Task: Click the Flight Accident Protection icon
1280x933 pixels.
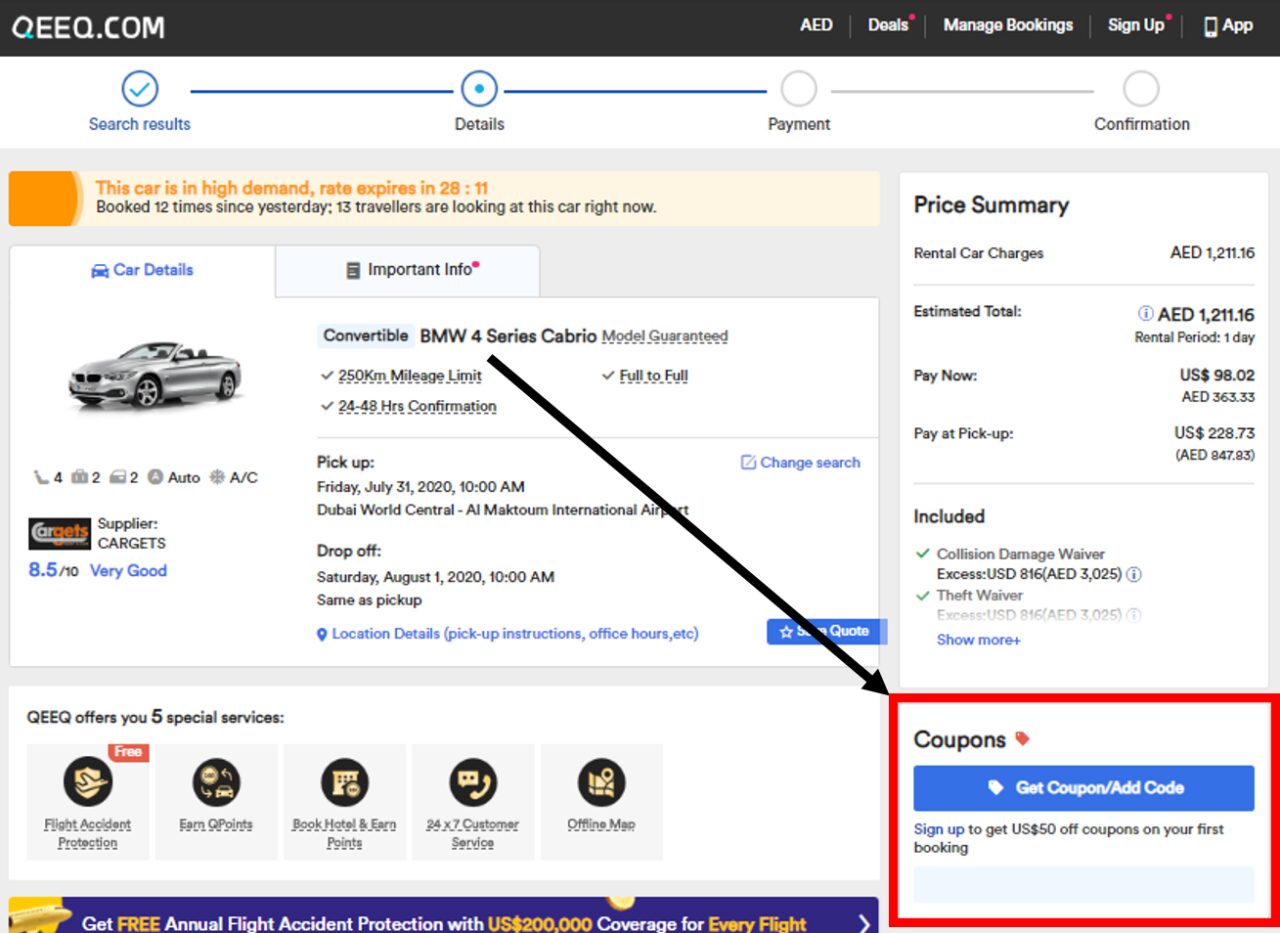Action: 88,782
